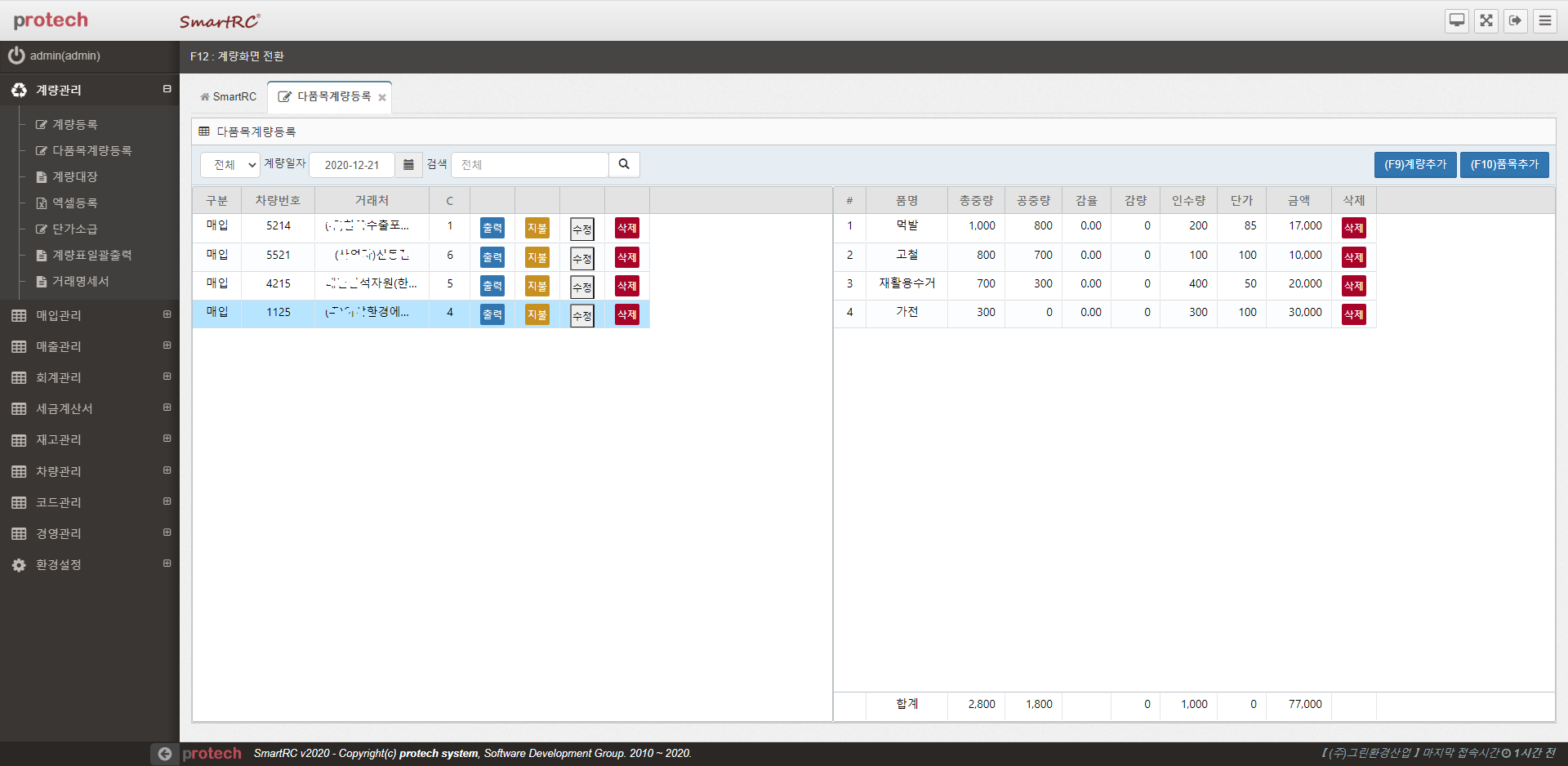The height and width of the screenshot is (766, 1568).
Task: Open 계량대장 from the sidebar
Action: (x=75, y=176)
